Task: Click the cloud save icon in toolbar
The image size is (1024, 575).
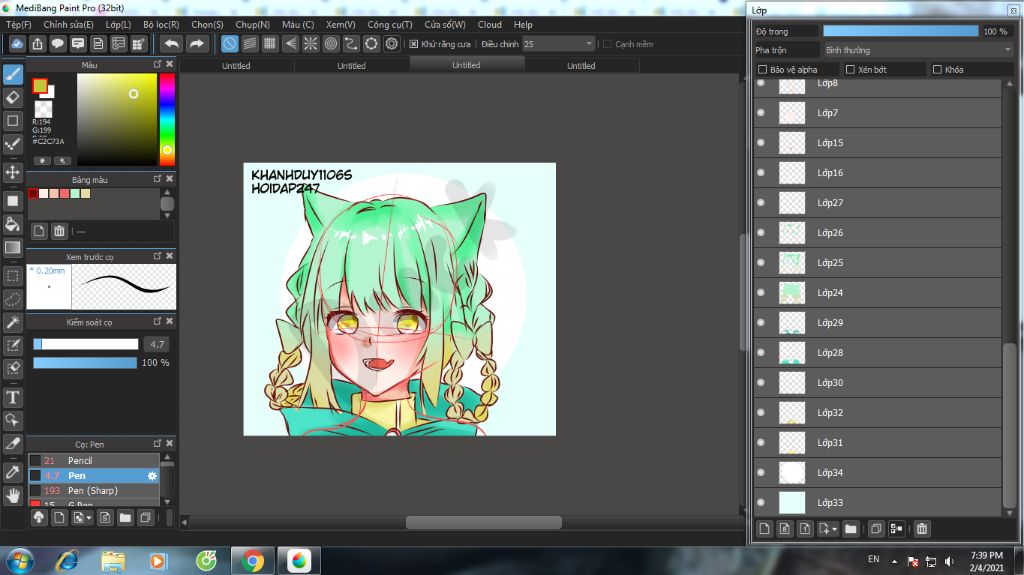Action: (17, 44)
